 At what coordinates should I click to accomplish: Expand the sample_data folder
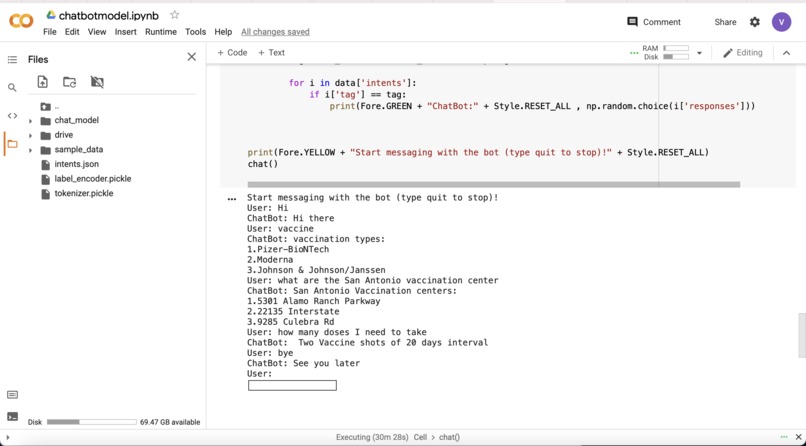click(x=30, y=150)
